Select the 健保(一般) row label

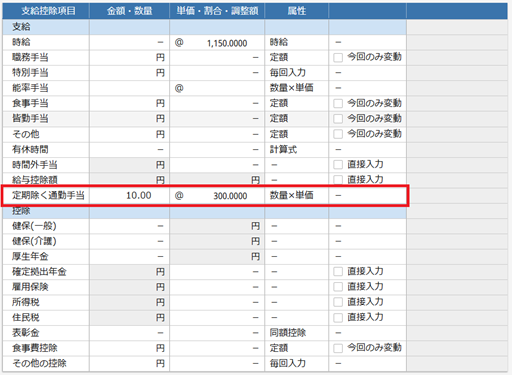(x=34, y=226)
